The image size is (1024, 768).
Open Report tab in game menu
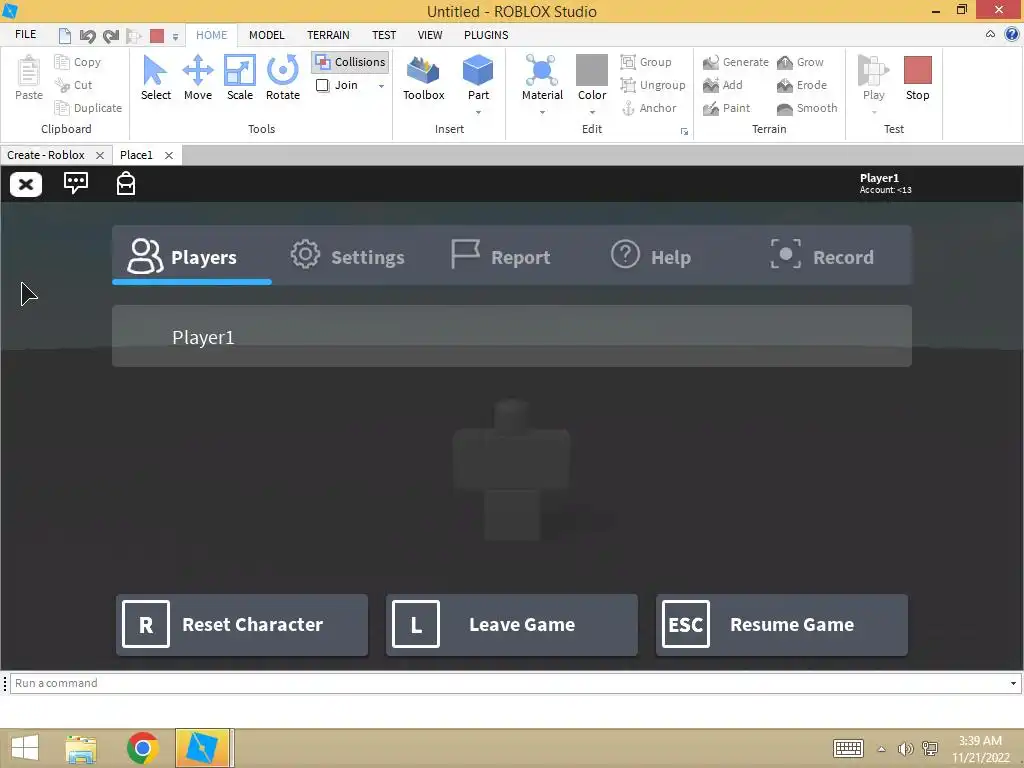[x=501, y=256]
